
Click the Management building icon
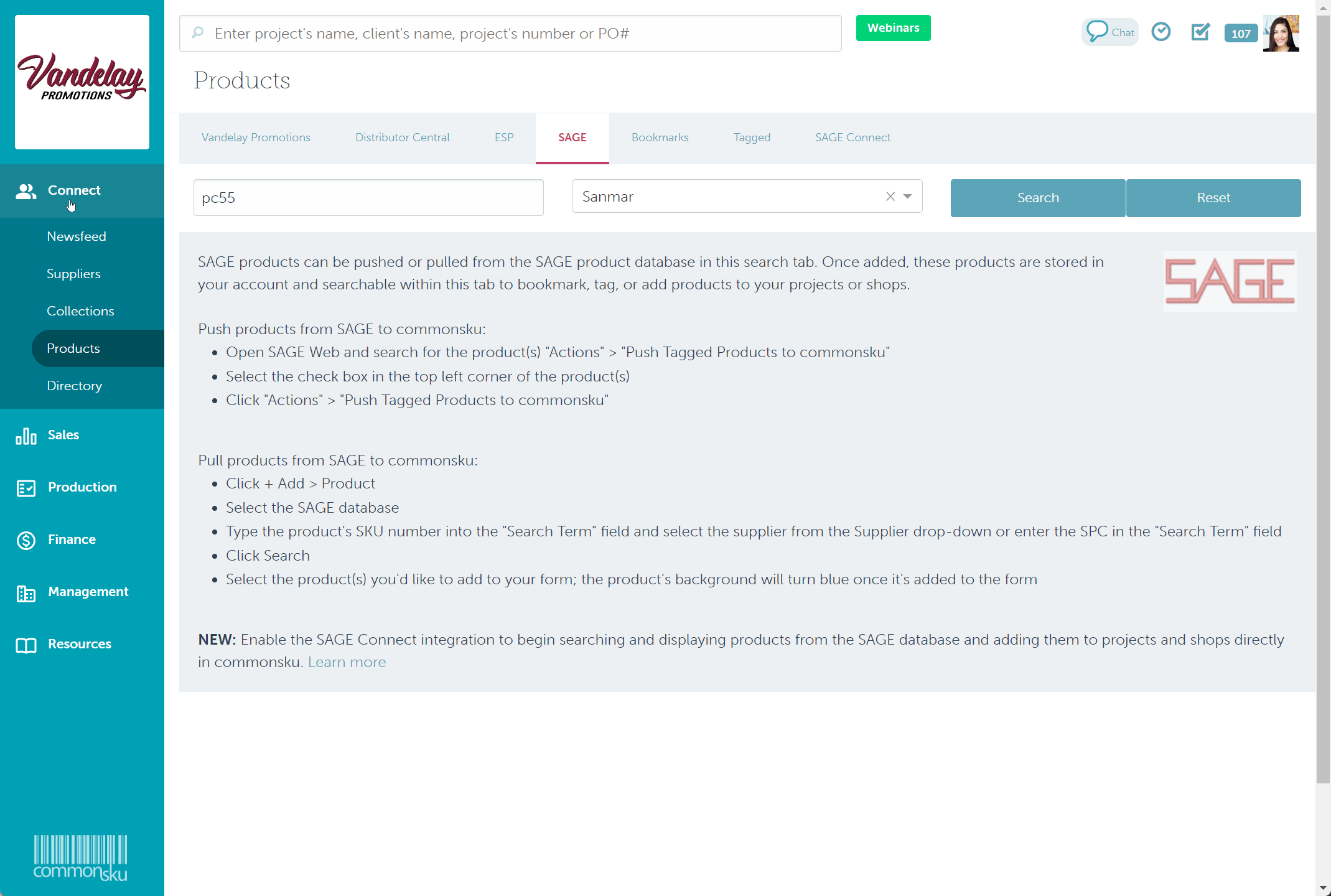(x=26, y=593)
